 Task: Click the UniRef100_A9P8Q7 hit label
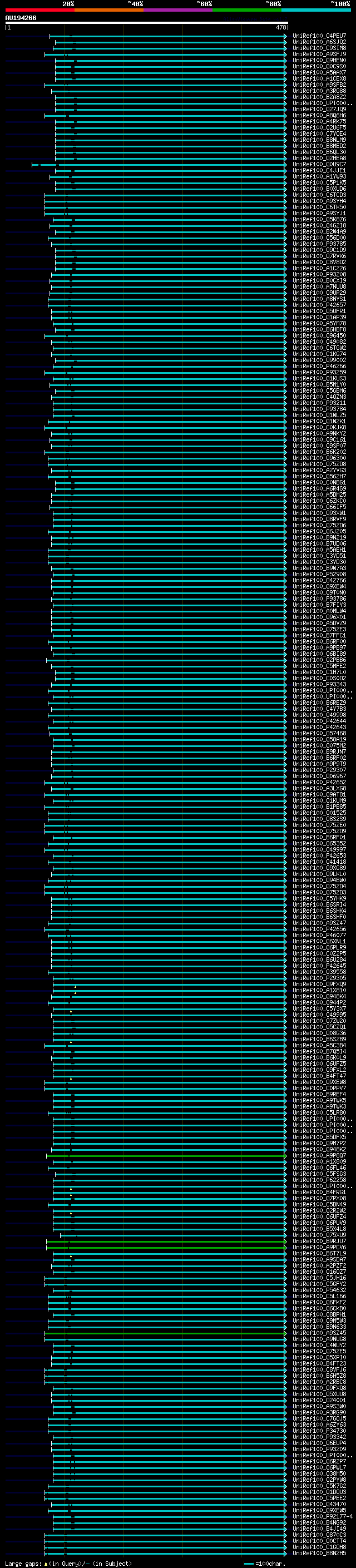click(319, 1156)
